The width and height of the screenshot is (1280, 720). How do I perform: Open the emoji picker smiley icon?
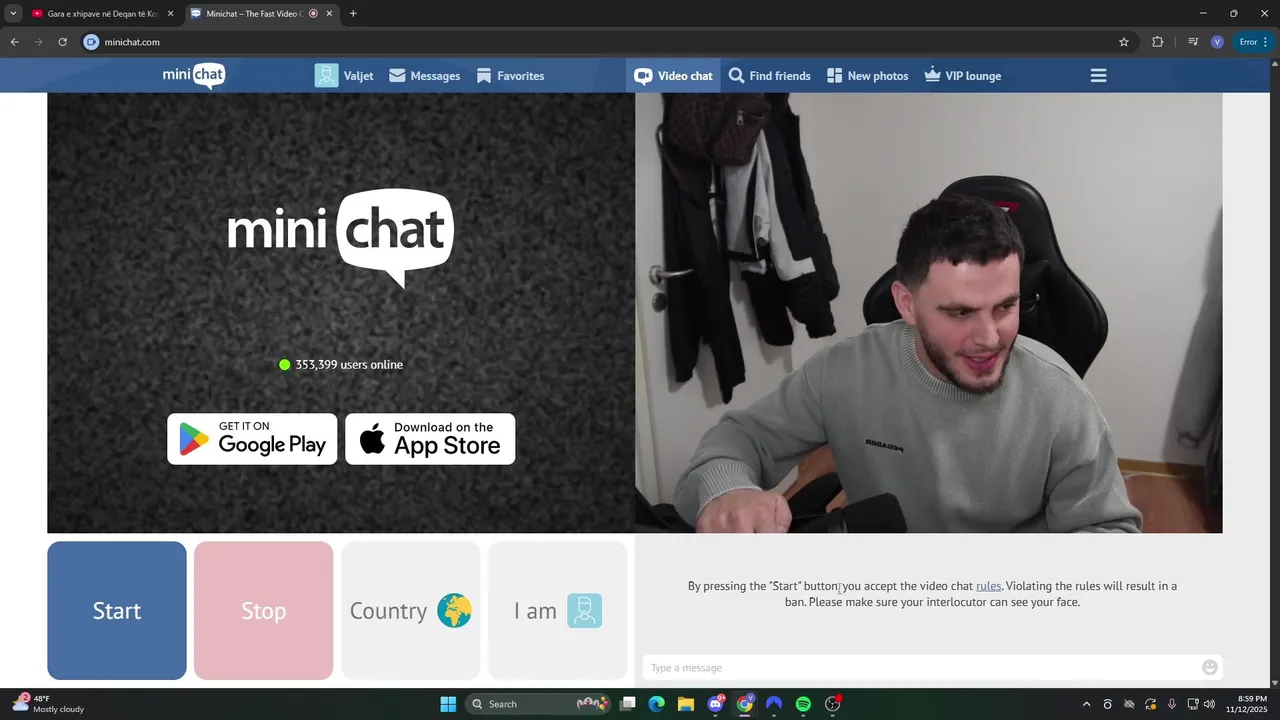(x=1210, y=668)
